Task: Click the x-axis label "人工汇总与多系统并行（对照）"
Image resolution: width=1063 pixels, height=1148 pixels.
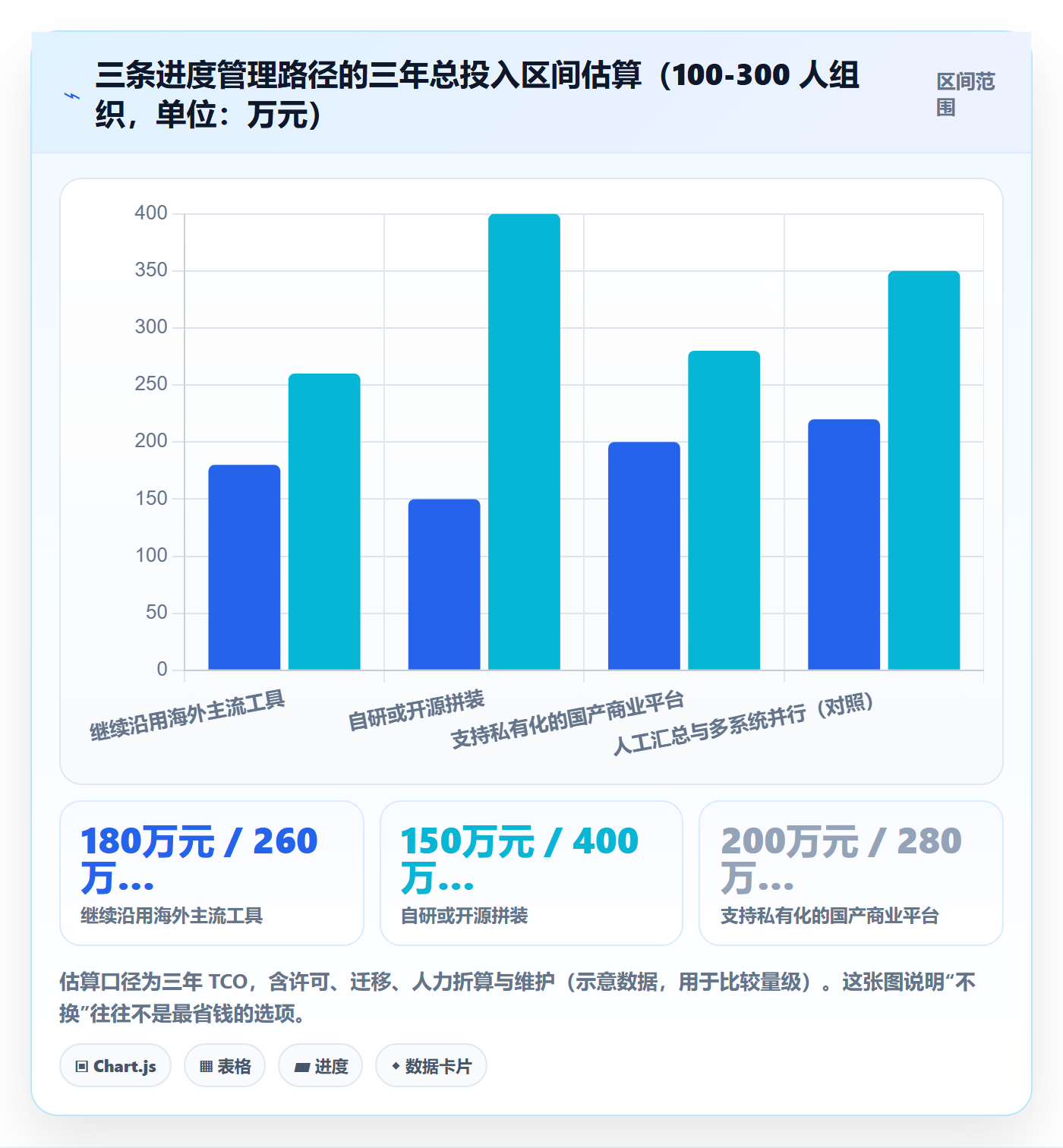Action: click(x=744, y=724)
